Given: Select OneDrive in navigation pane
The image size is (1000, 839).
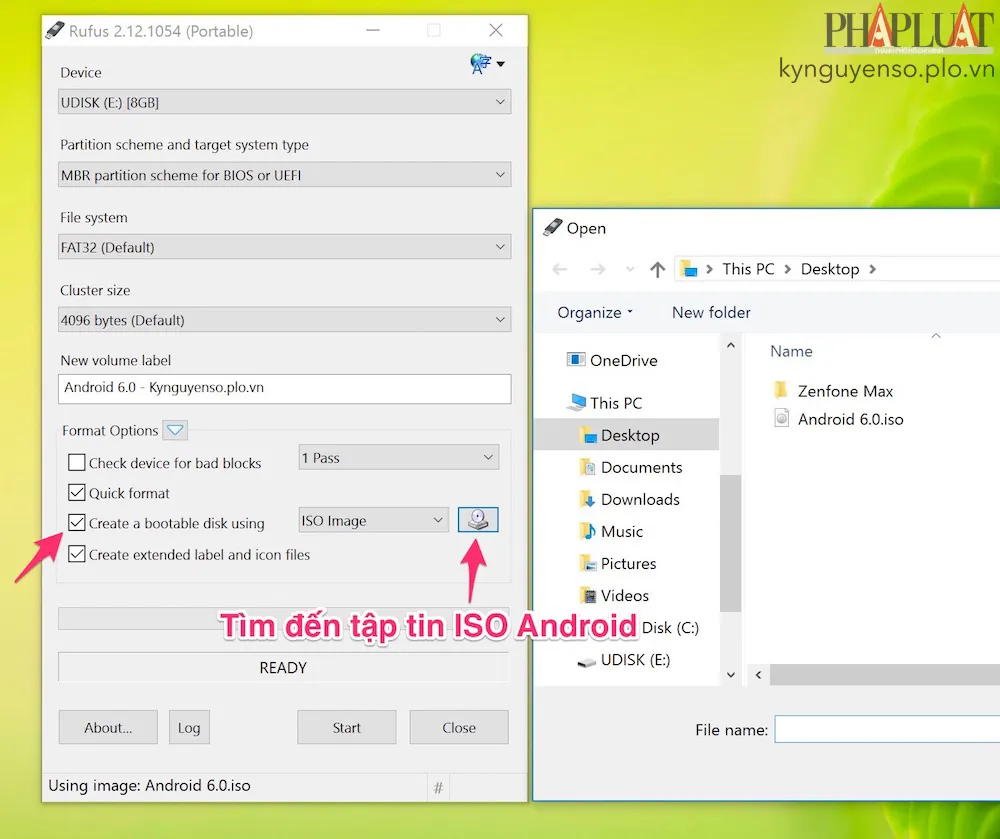Looking at the screenshot, I should [x=623, y=360].
